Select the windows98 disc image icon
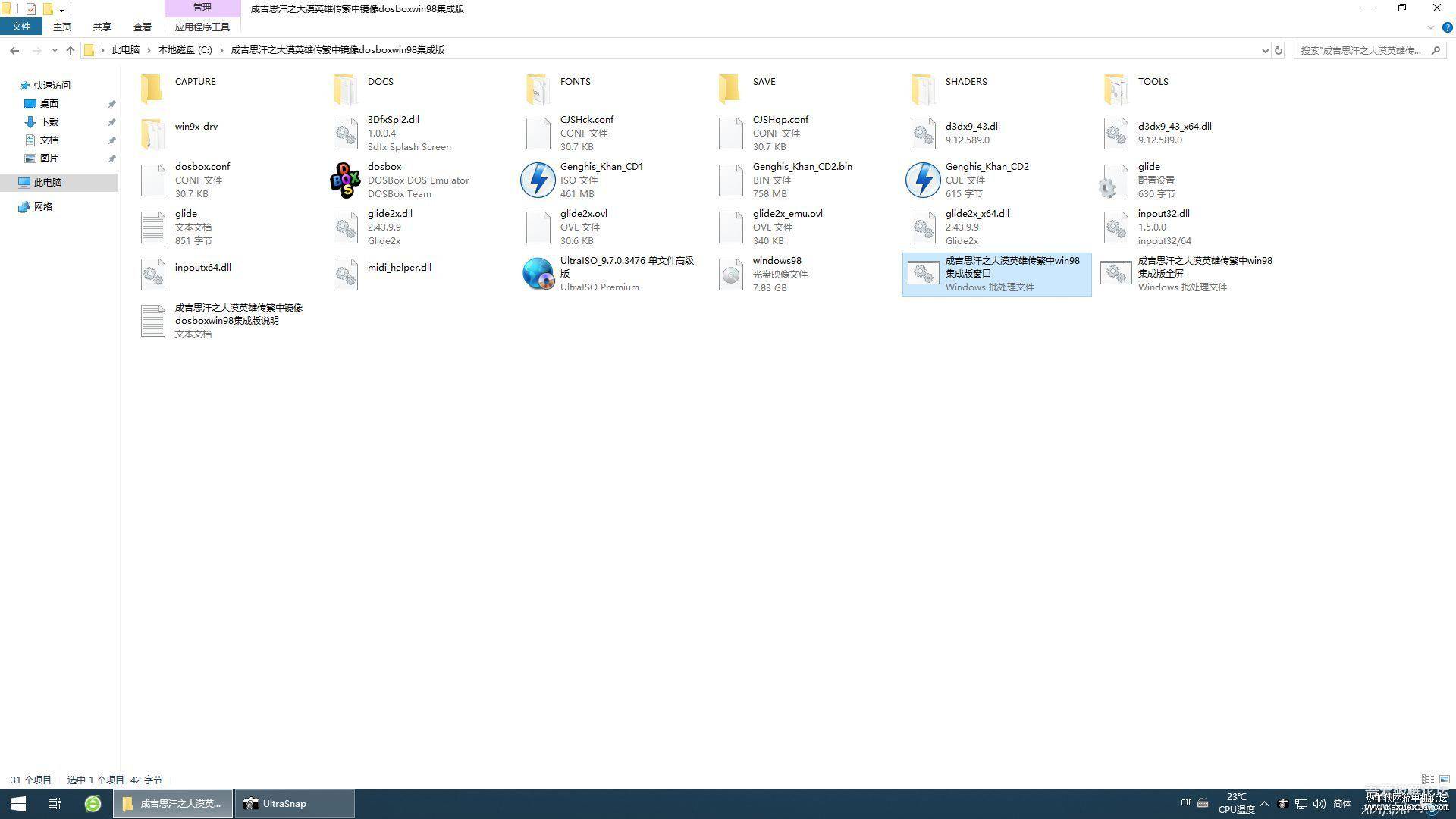Screen dimensions: 1456x819 pos(730,274)
